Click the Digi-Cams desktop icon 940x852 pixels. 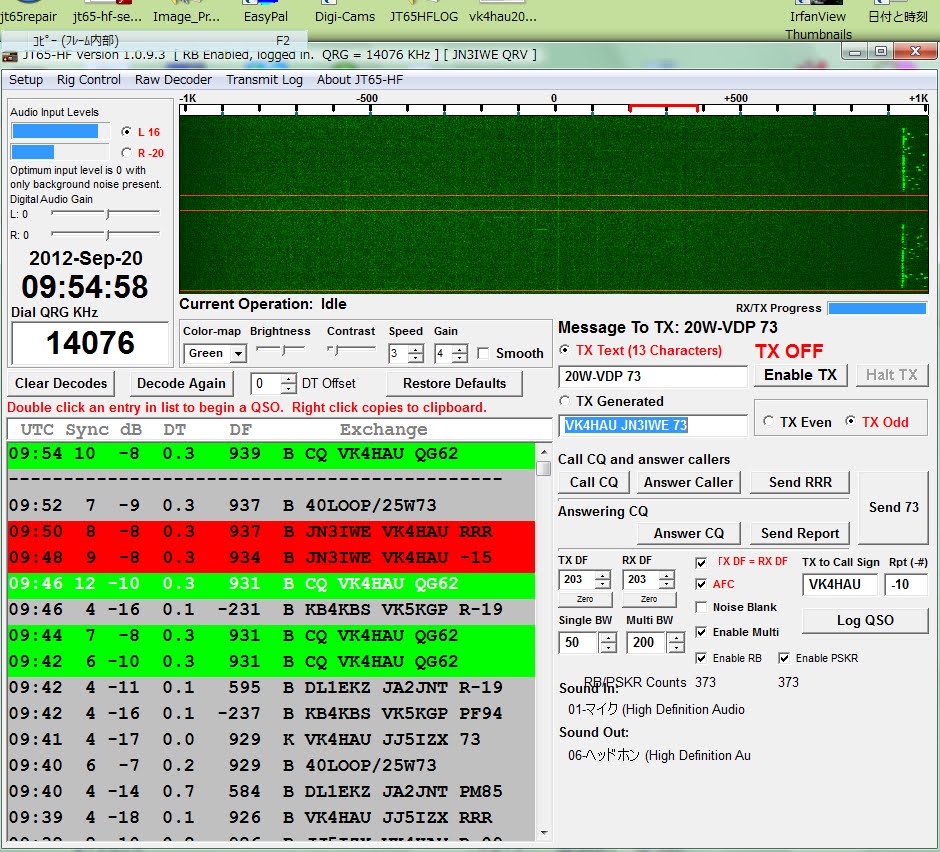[x=345, y=12]
